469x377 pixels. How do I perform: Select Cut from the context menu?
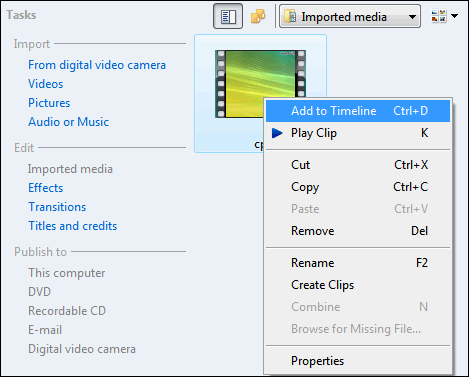[358, 165]
